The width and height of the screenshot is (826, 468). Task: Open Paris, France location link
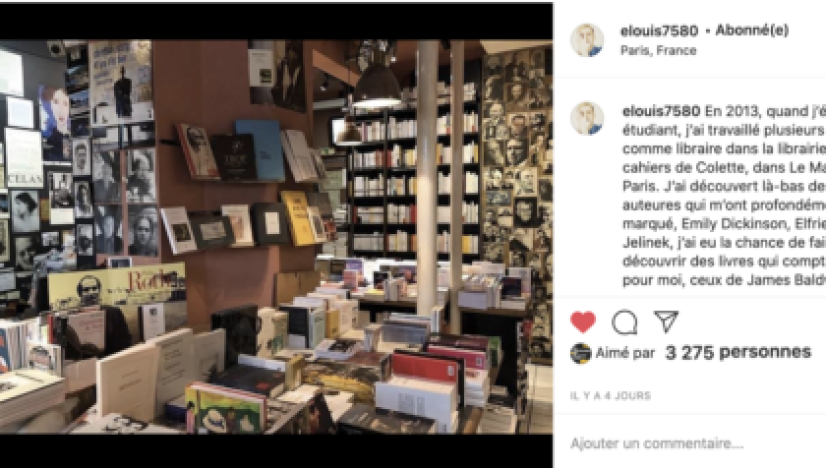tap(658, 51)
